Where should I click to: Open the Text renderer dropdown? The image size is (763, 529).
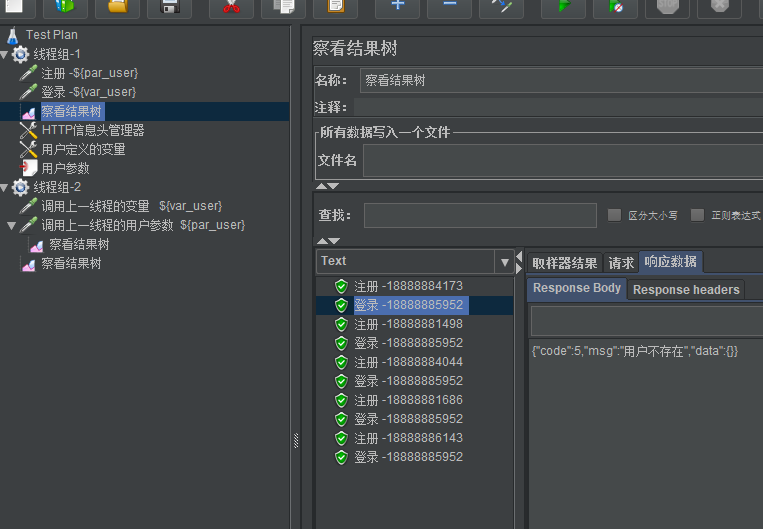pos(505,262)
